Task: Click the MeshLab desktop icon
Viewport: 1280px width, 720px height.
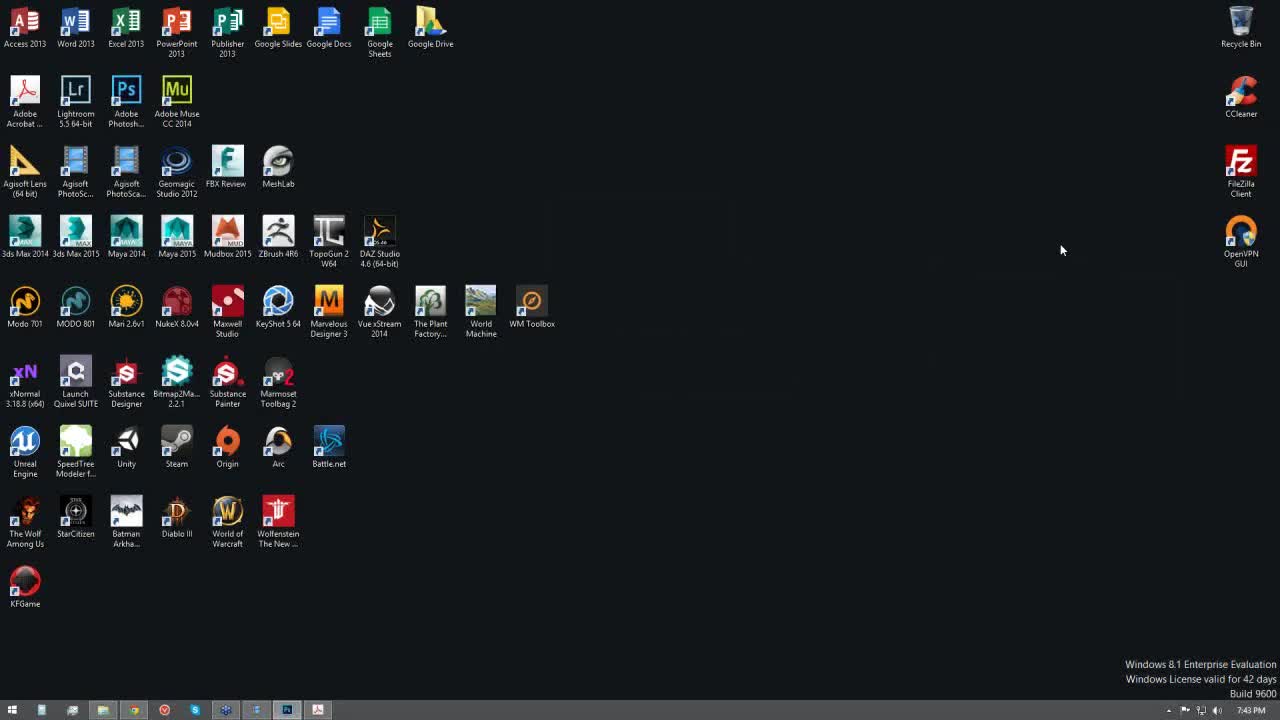Action: coord(278,168)
